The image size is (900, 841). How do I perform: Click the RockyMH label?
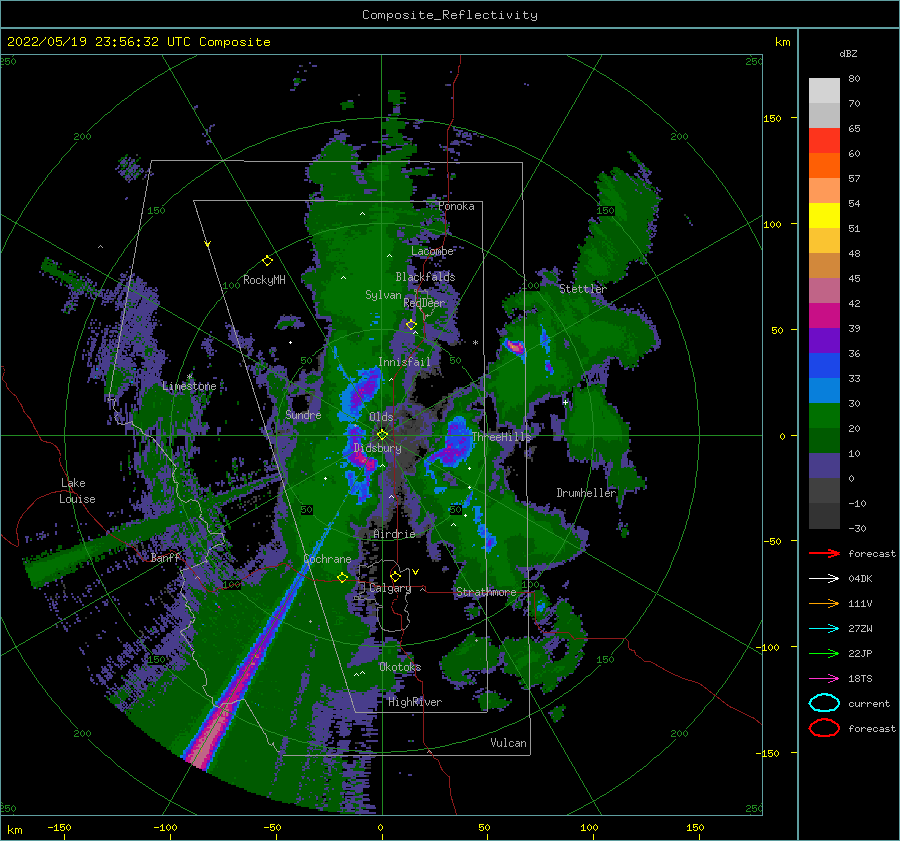coord(264,280)
